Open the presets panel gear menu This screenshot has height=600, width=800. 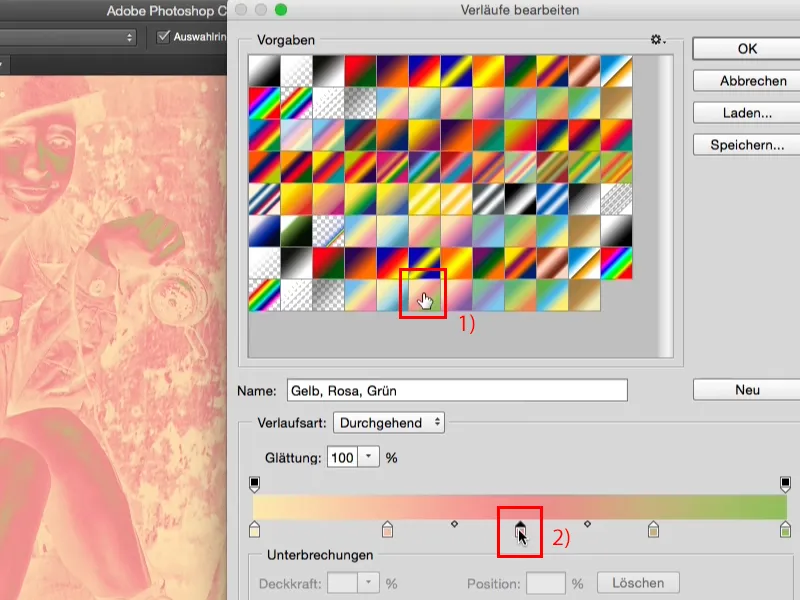point(657,39)
